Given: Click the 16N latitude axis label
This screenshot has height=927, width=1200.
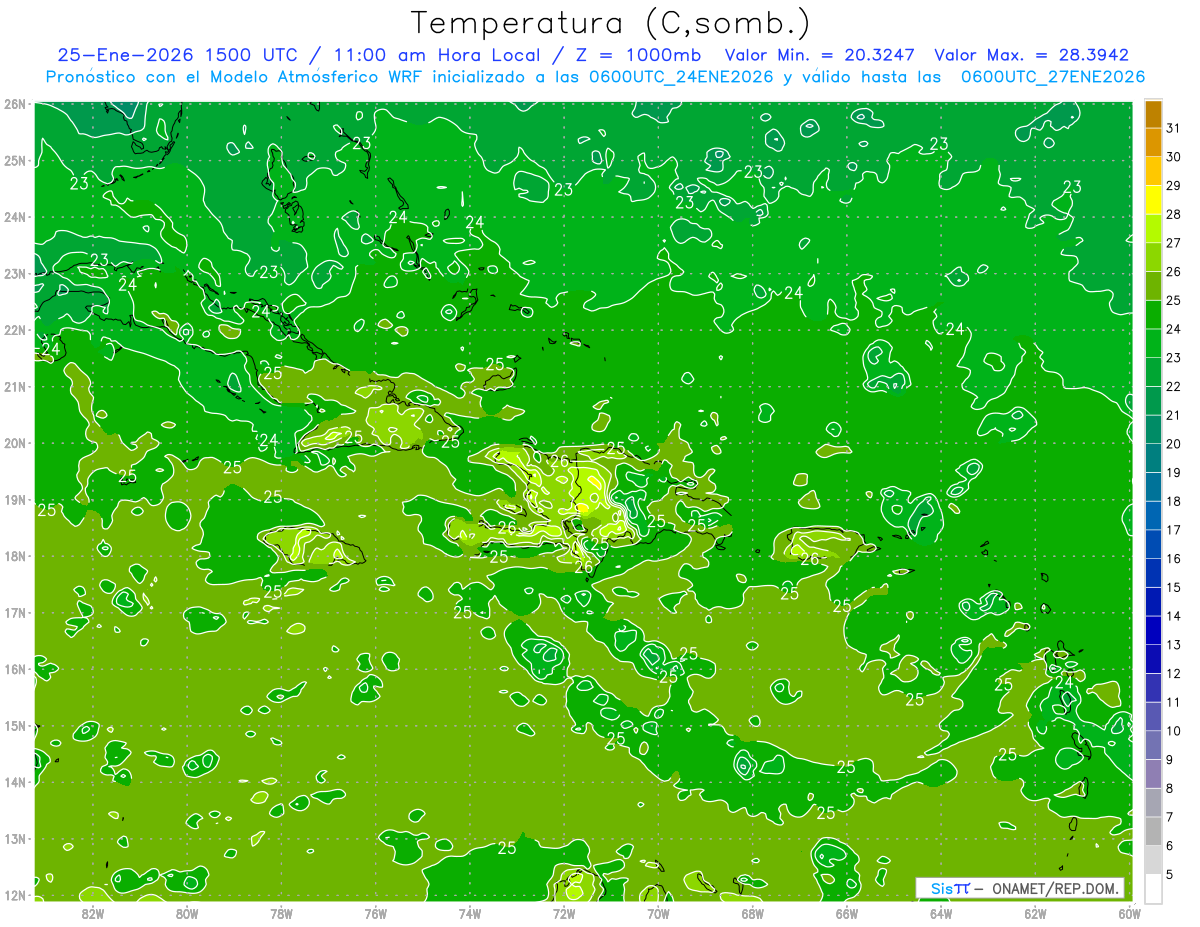Looking at the screenshot, I should pyautogui.click(x=14, y=669).
